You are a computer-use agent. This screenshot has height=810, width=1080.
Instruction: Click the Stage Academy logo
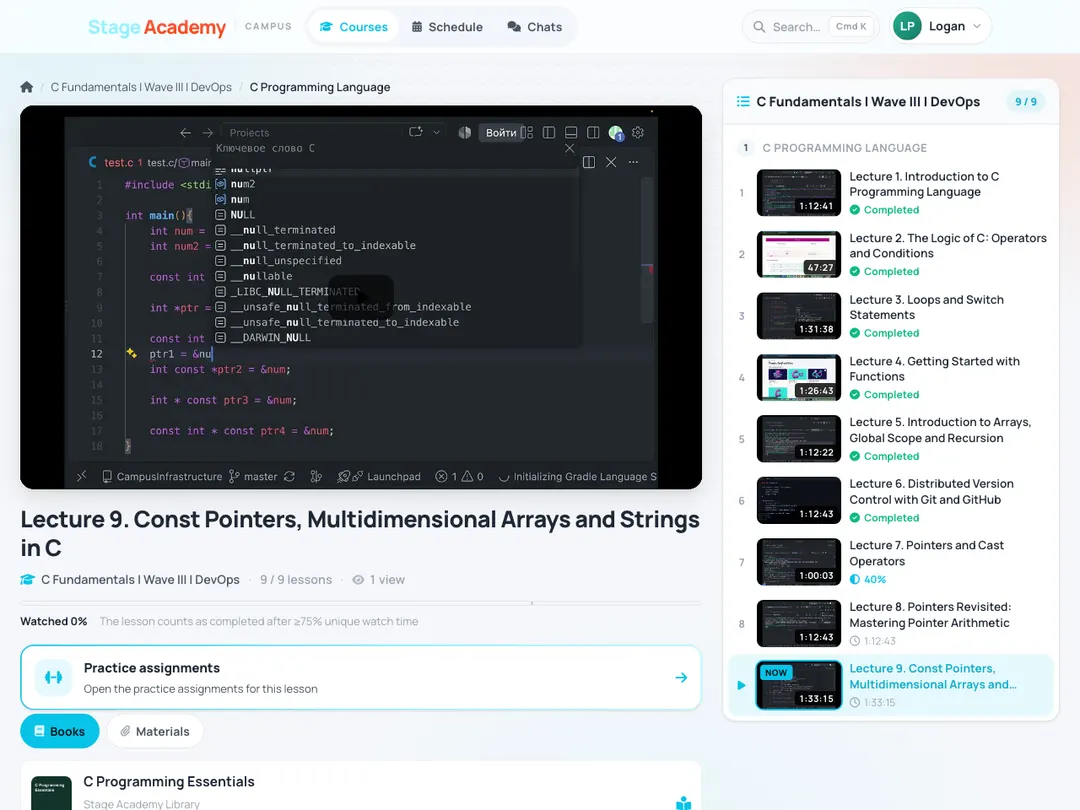pyautogui.click(x=157, y=27)
